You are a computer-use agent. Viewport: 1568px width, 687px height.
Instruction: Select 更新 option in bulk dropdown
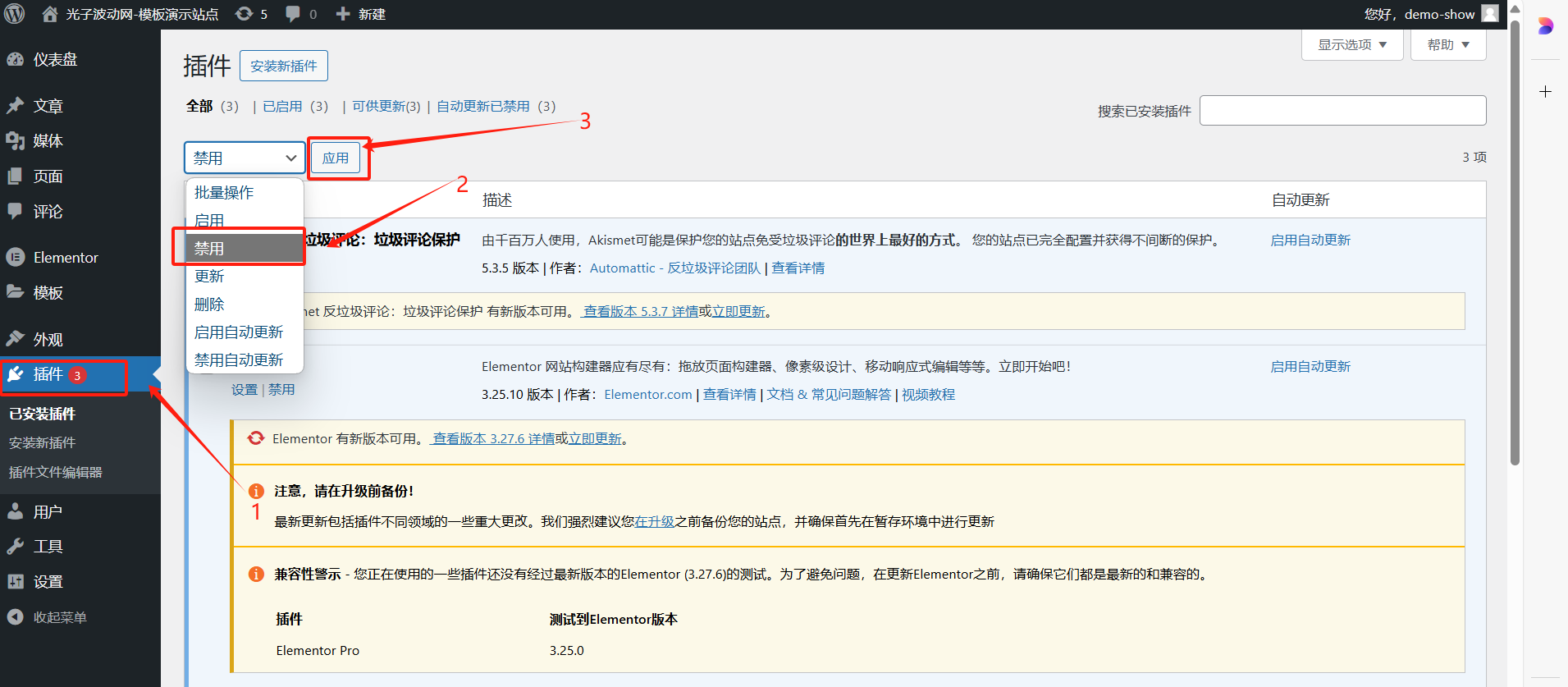(x=245, y=276)
